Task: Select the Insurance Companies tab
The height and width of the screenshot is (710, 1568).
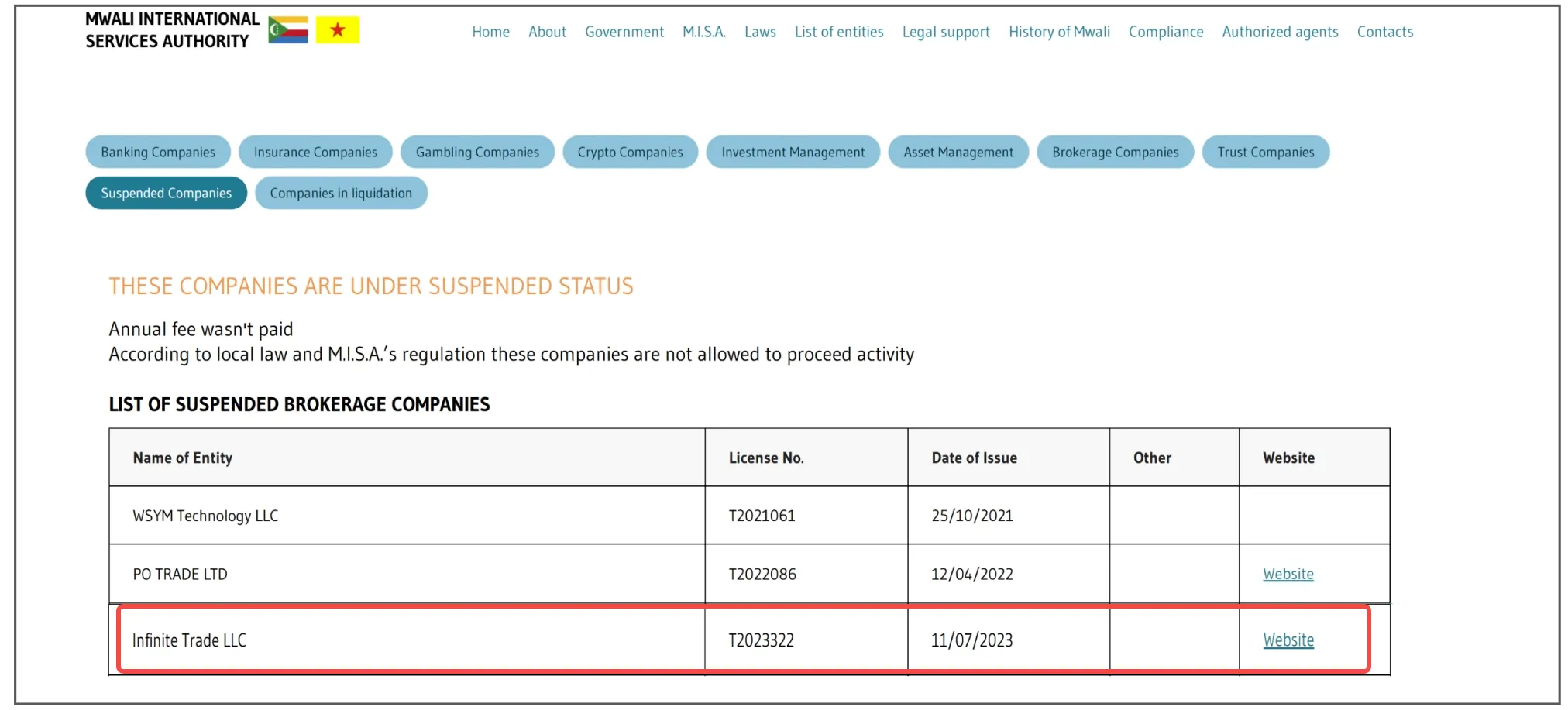Action: (315, 152)
